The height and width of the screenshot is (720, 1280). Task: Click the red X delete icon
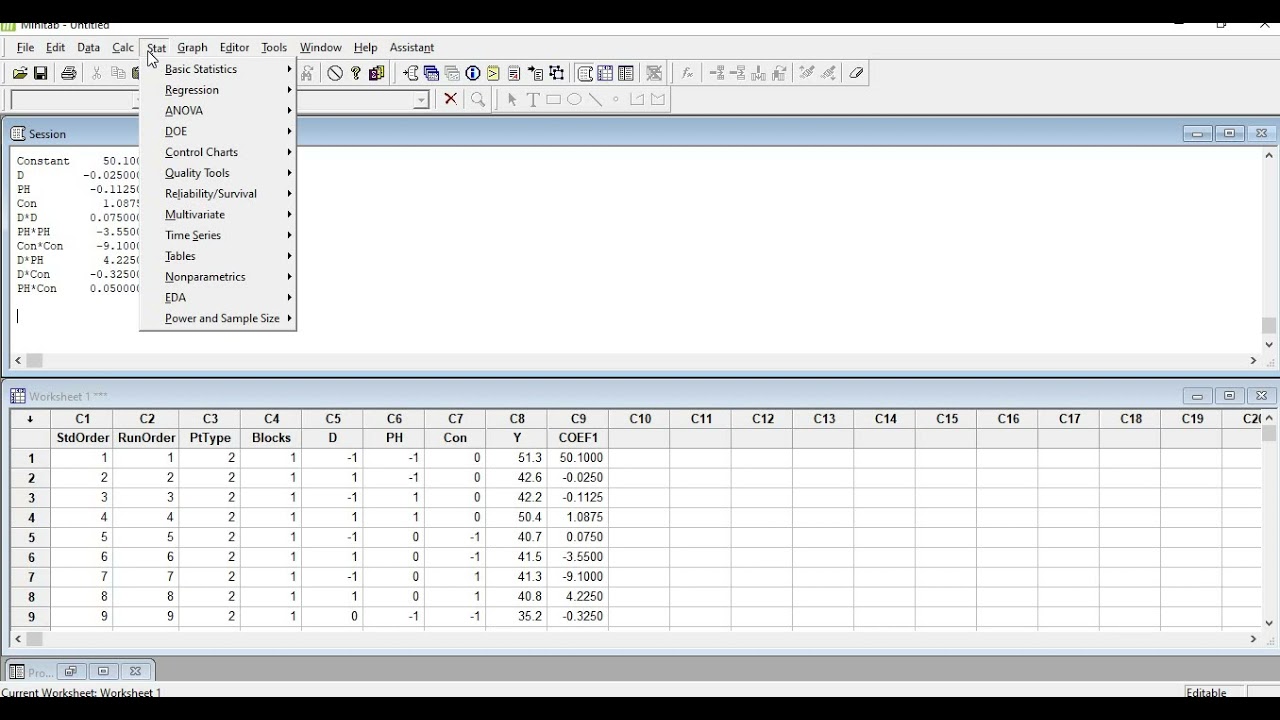[450, 99]
